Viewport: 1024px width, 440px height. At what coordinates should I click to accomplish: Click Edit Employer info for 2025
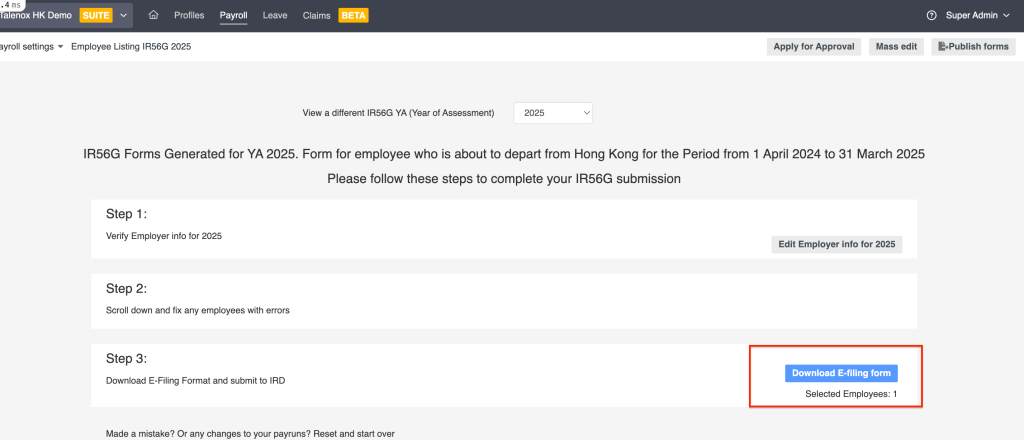[836, 244]
